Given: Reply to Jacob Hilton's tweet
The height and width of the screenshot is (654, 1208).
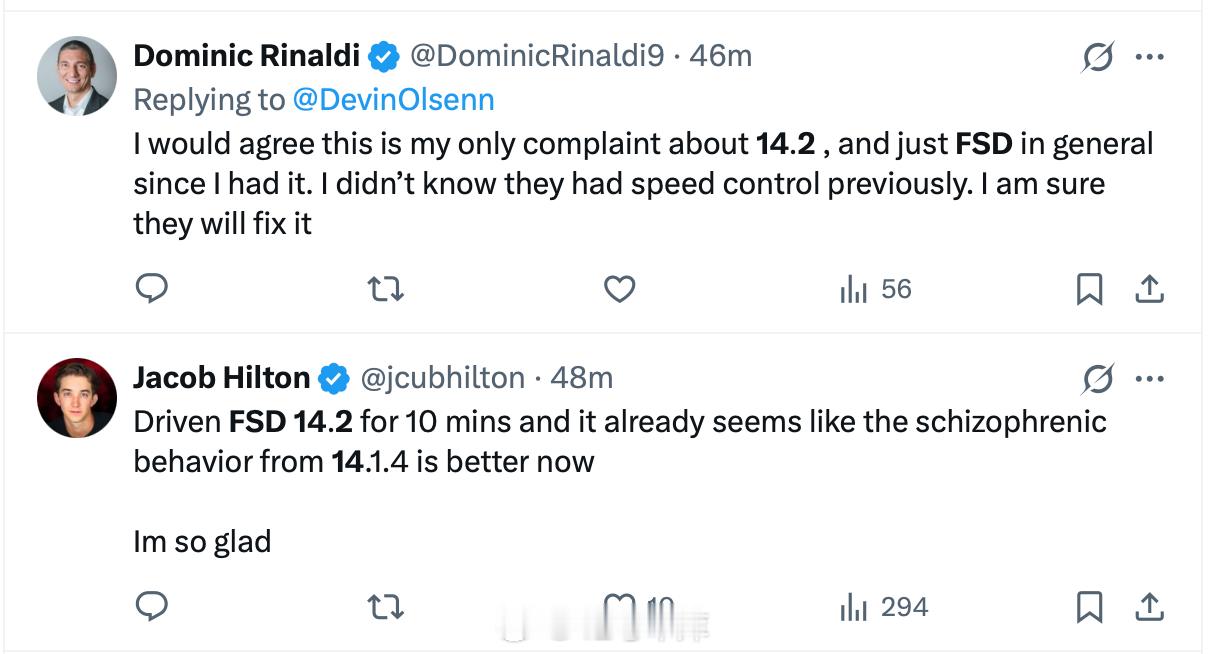Looking at the screenshot, I should tap(151, 606).
